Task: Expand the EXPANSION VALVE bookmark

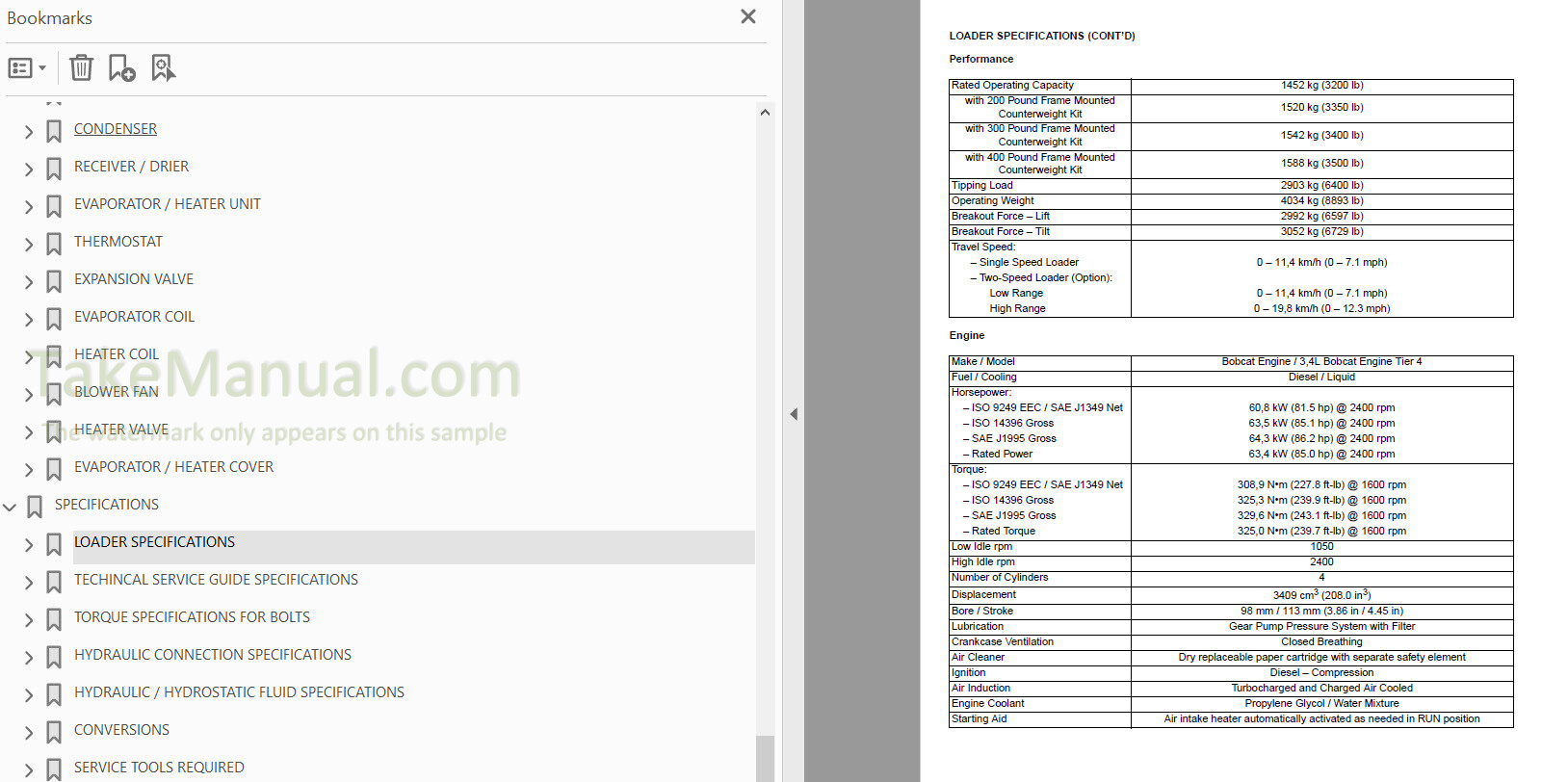Action: (x=29, y=282)
